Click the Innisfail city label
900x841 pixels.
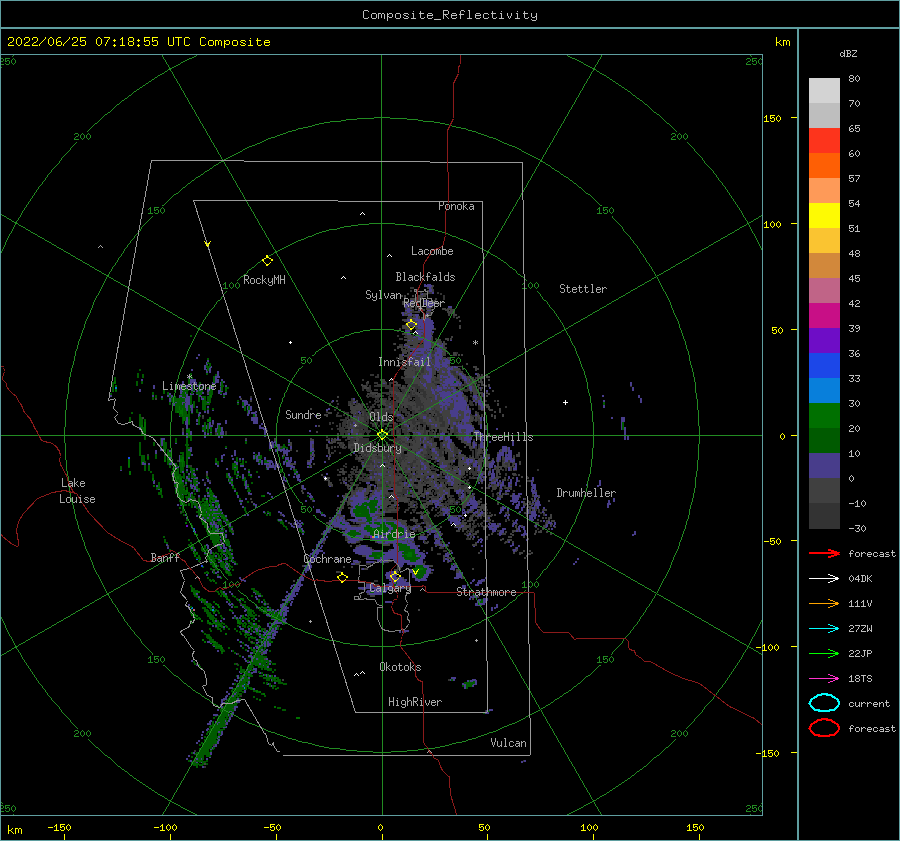pos(404,362)
